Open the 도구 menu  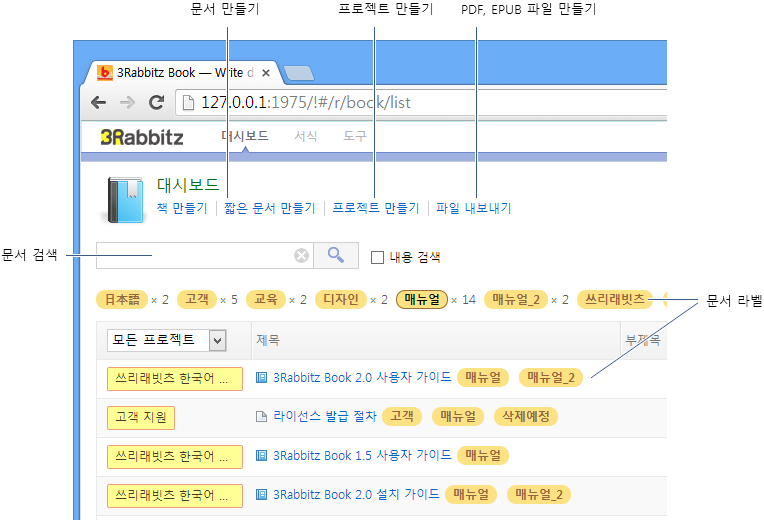(355, 136)
